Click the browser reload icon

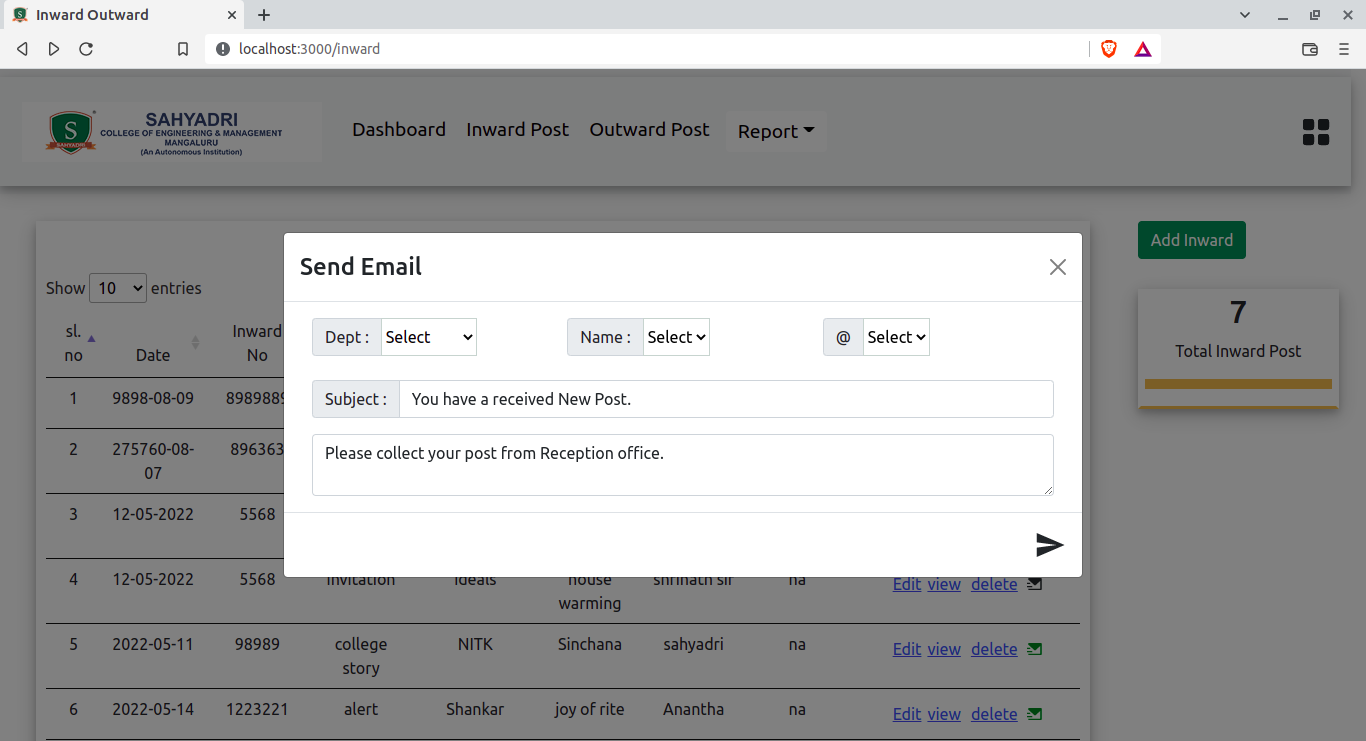86,48
